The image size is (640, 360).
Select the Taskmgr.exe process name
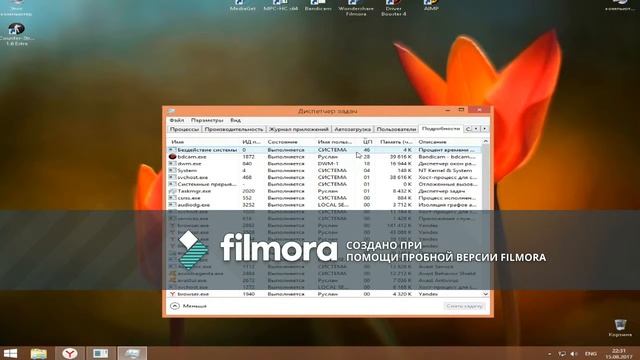coord(194,191)
